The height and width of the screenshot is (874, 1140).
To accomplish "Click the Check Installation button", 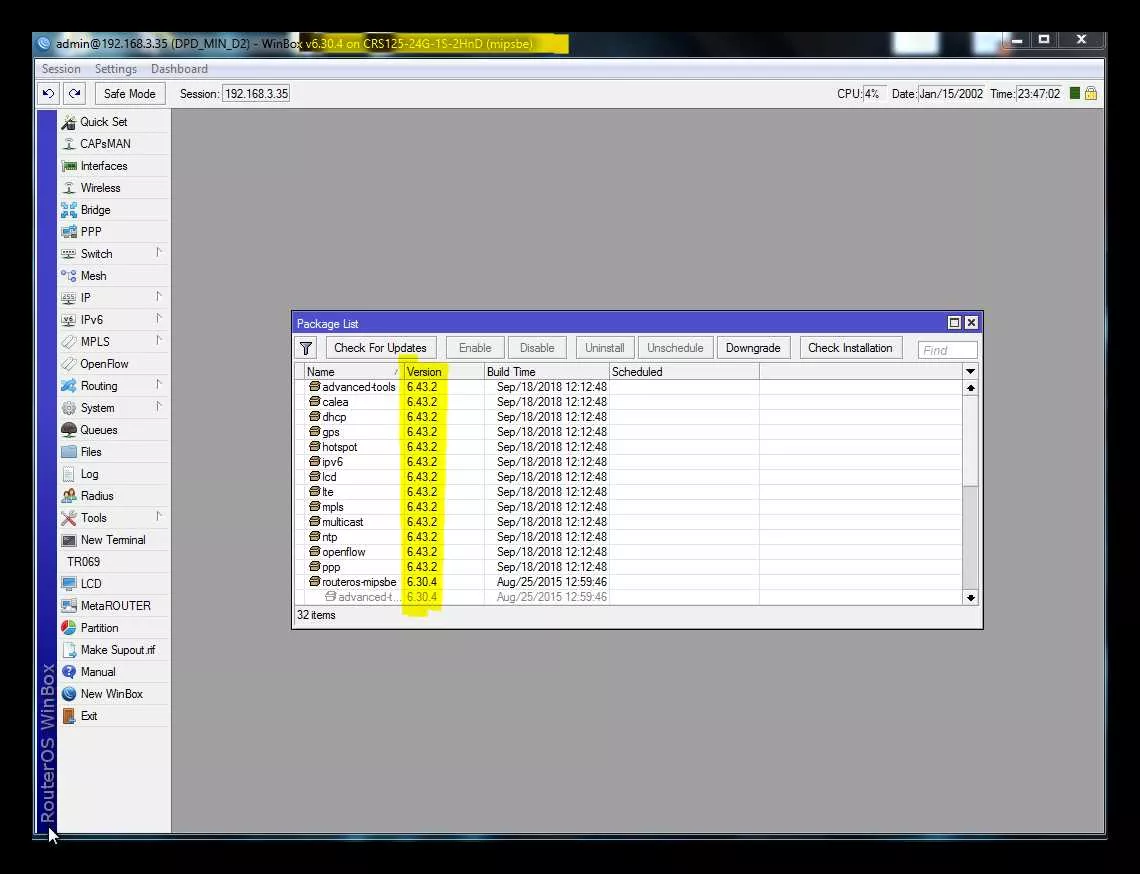I will pyautogui.click(x=851, y=348).
